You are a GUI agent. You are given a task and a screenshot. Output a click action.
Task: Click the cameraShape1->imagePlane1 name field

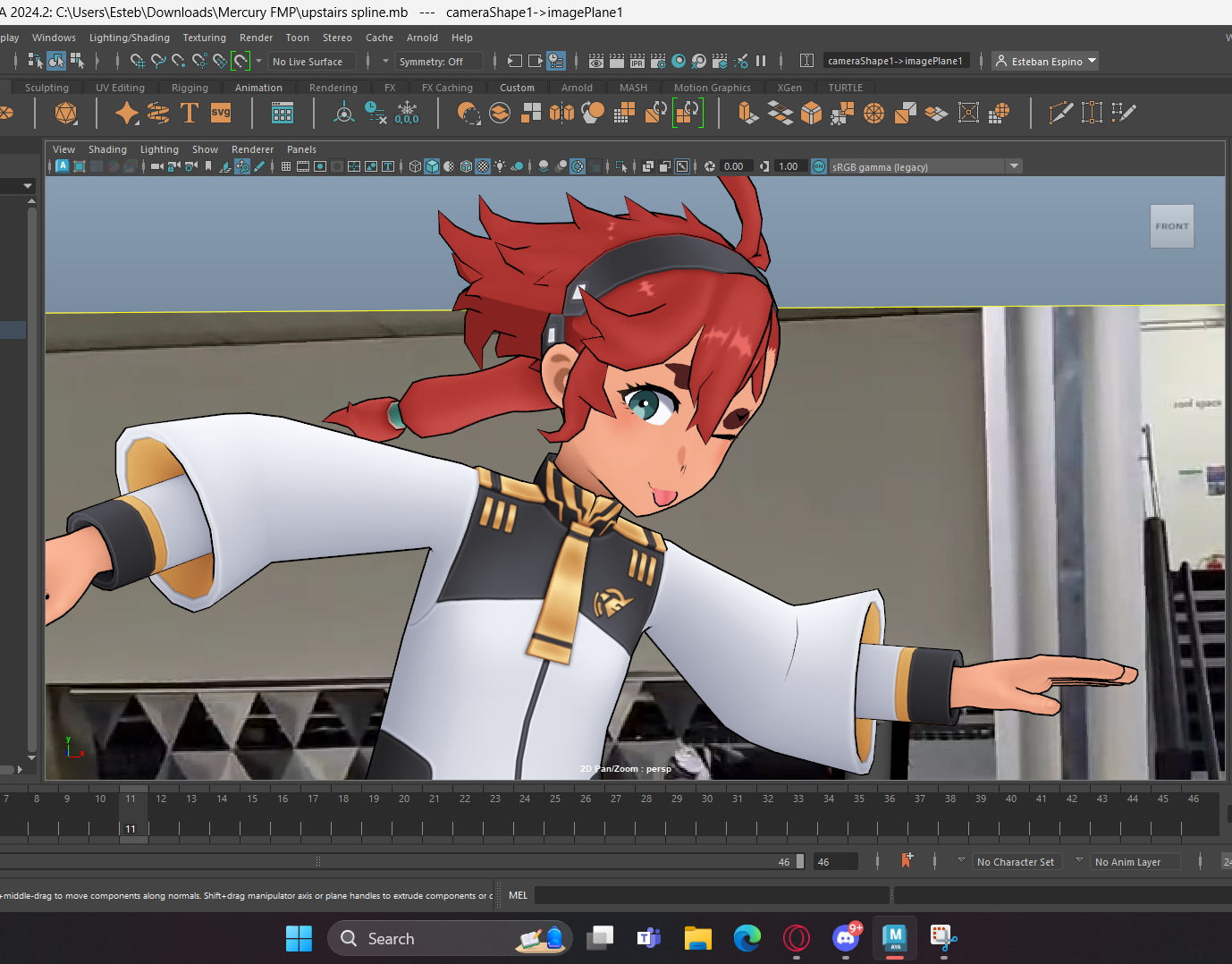(x=898, y=61)
